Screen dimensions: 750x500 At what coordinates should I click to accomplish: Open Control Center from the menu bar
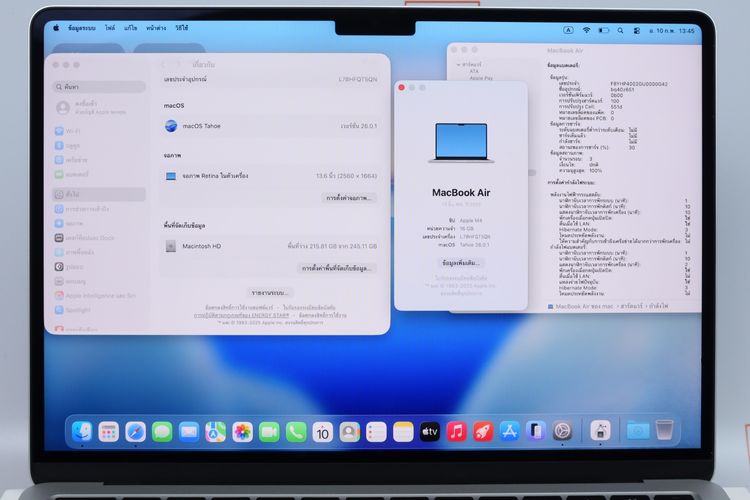[x=637, y=31]
